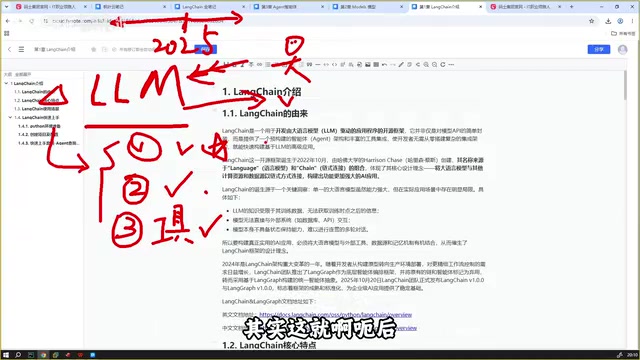Screen dimensions: 640x360
Task: Insert a code block using the angle-brackets icon
Action: [x=334, y=64]
